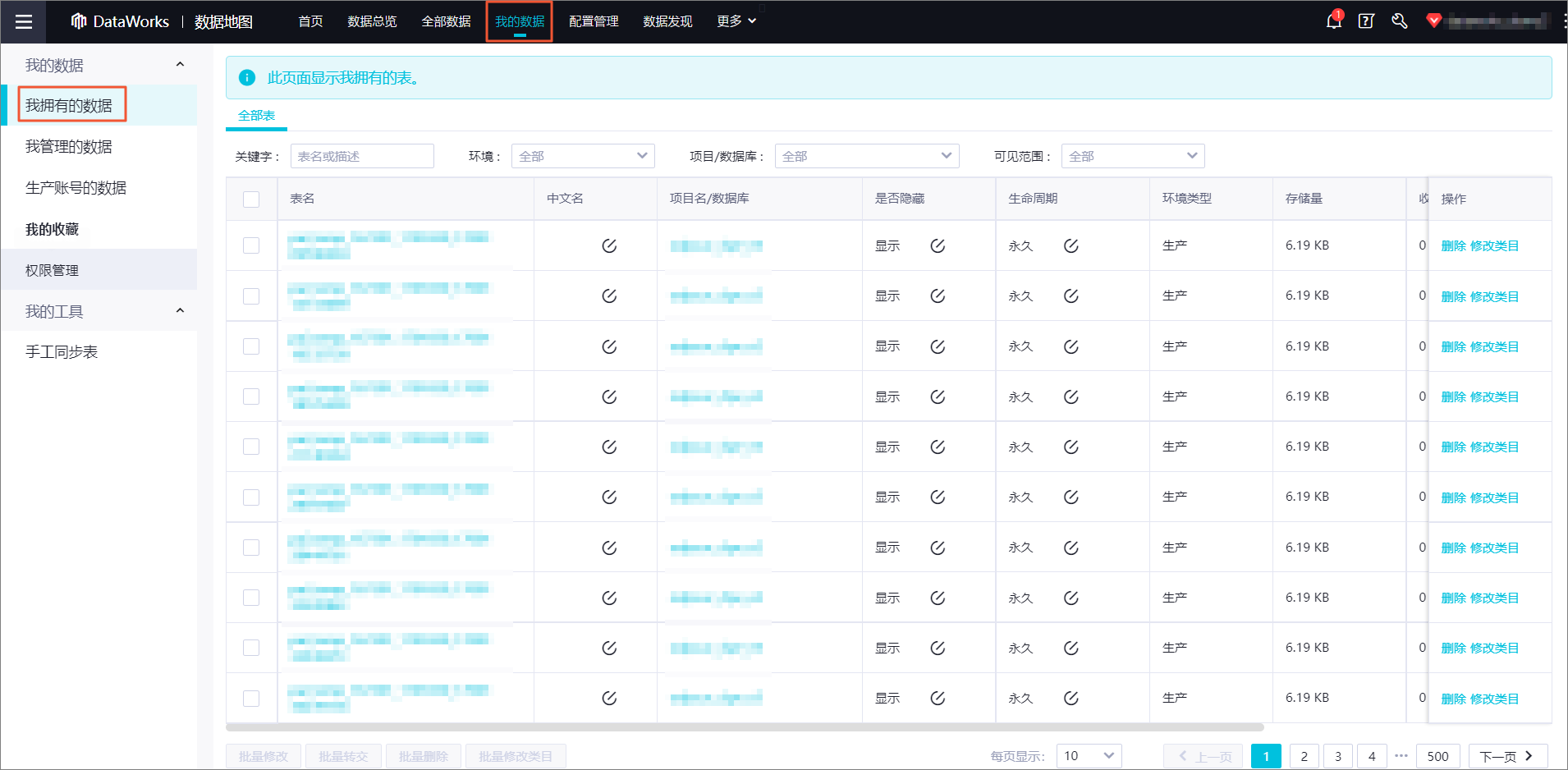Edit hidden status 显示 in eighth row
The image size is (1568, 770).
tap(938, 598)
